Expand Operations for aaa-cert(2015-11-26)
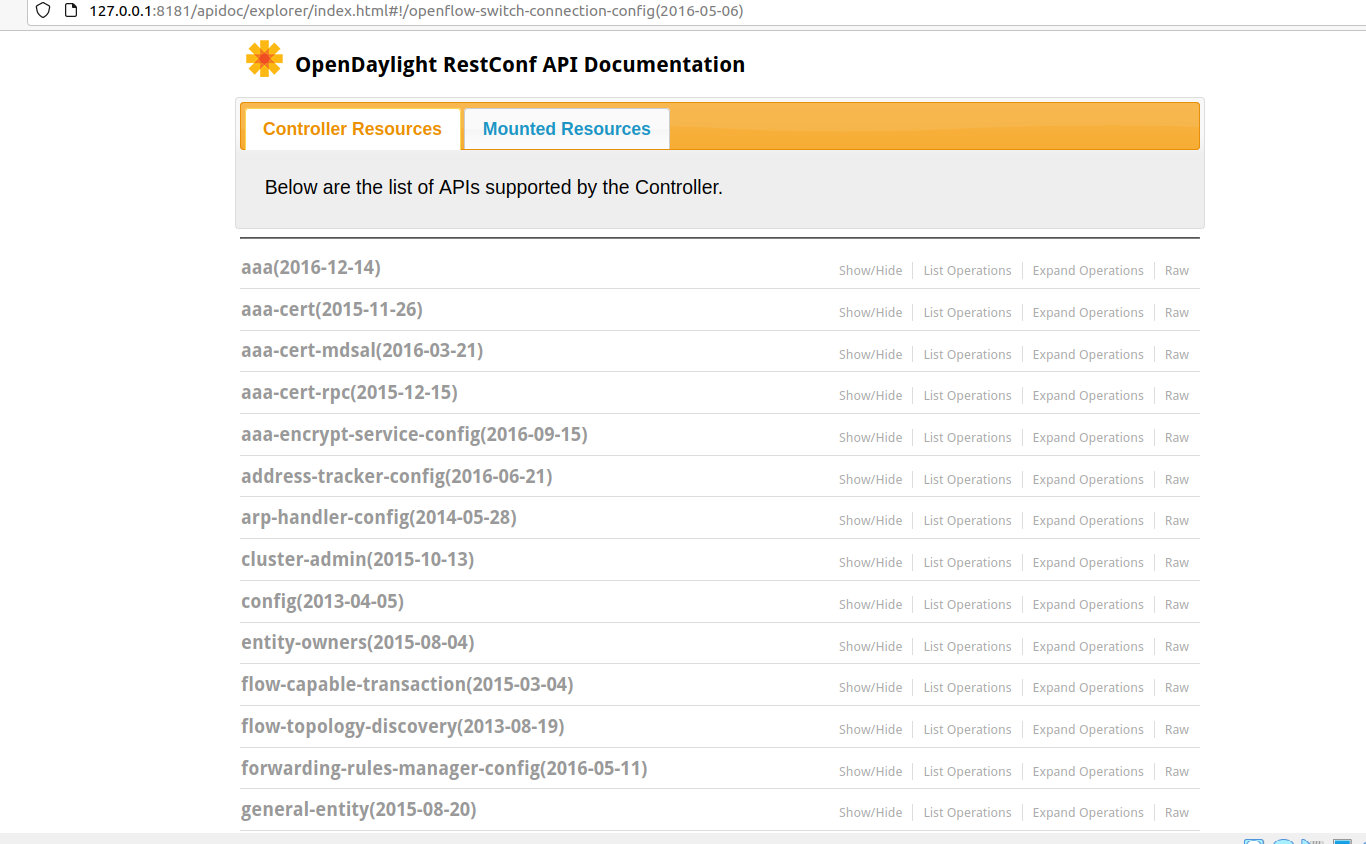This screenshot has width=1366, height=844. click(1087, 313)
